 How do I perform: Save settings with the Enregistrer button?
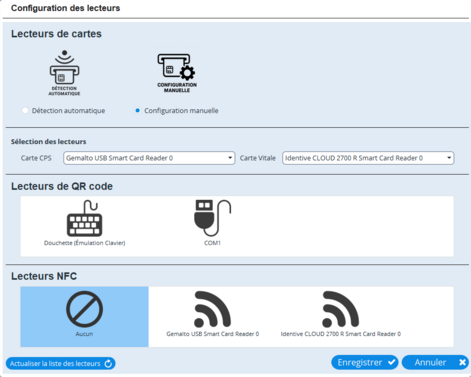[365, 362]
